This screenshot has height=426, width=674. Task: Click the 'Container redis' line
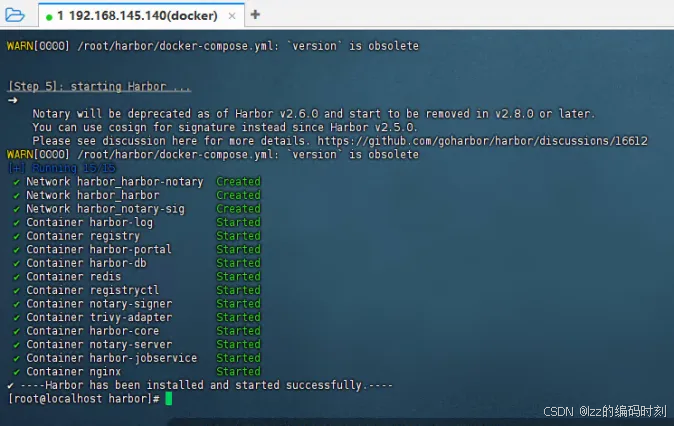click(x=137, y=276)
